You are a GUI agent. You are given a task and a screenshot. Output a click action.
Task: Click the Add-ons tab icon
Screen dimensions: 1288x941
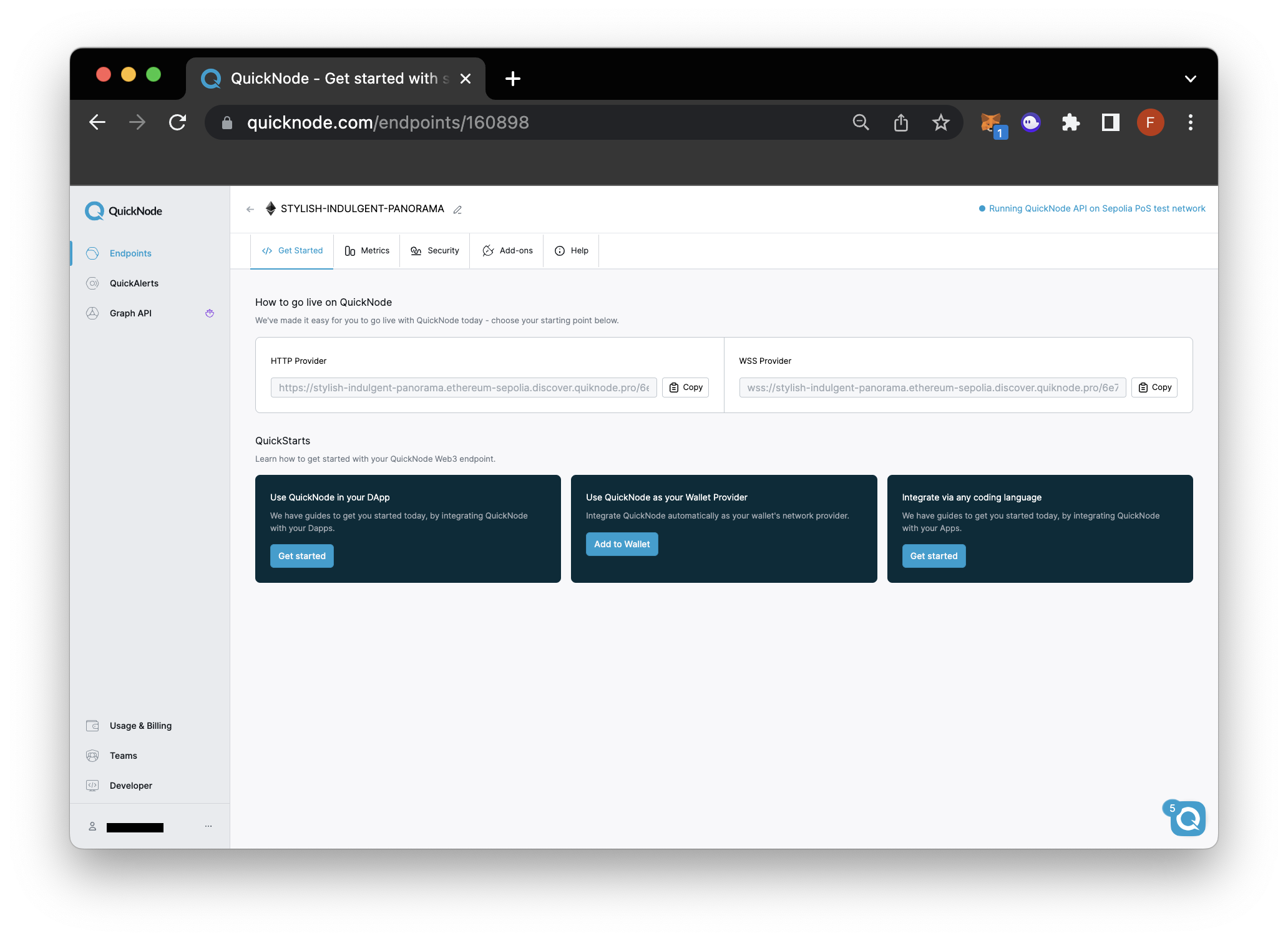(488, 250)
